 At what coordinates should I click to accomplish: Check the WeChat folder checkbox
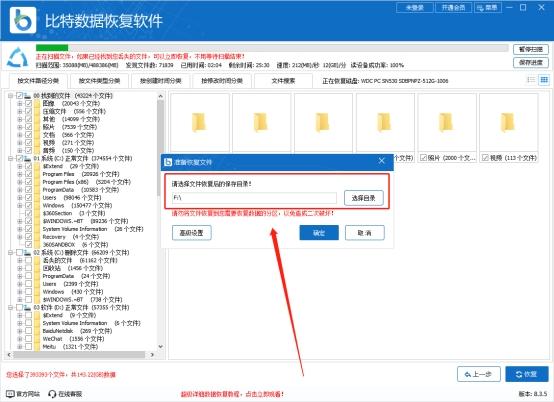click(x=29, y=339)
